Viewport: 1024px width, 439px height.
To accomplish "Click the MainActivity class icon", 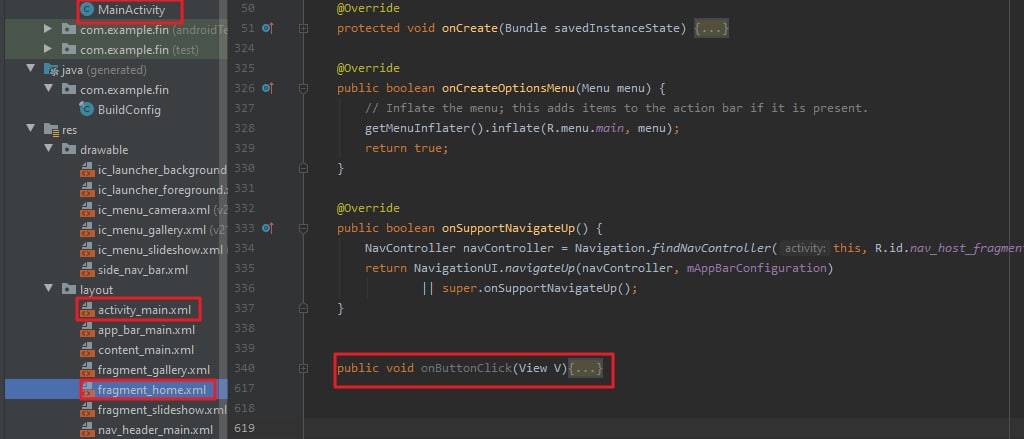I will pyautogui.click(x=86, y=10).
